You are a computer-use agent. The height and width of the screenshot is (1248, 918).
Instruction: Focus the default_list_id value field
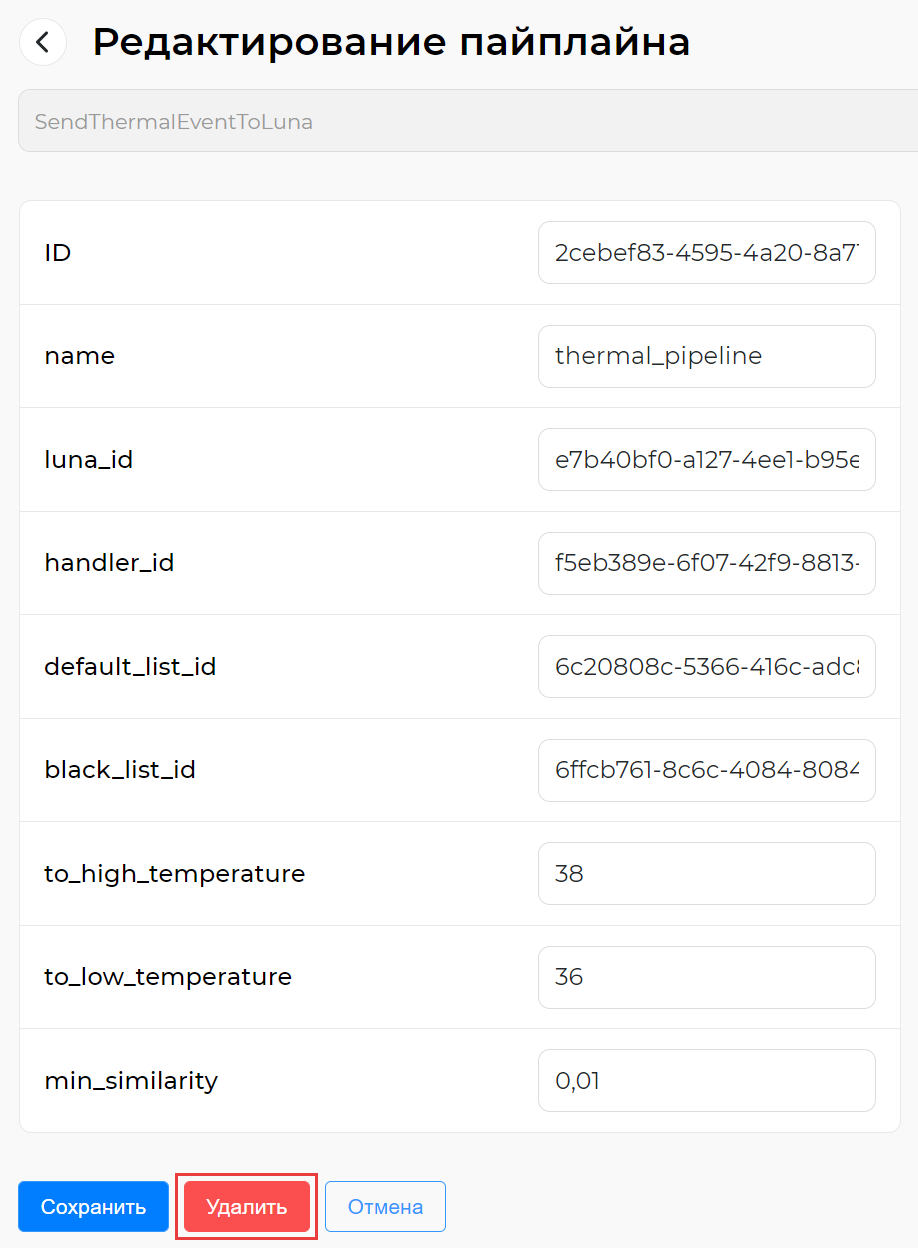point(707,666)
